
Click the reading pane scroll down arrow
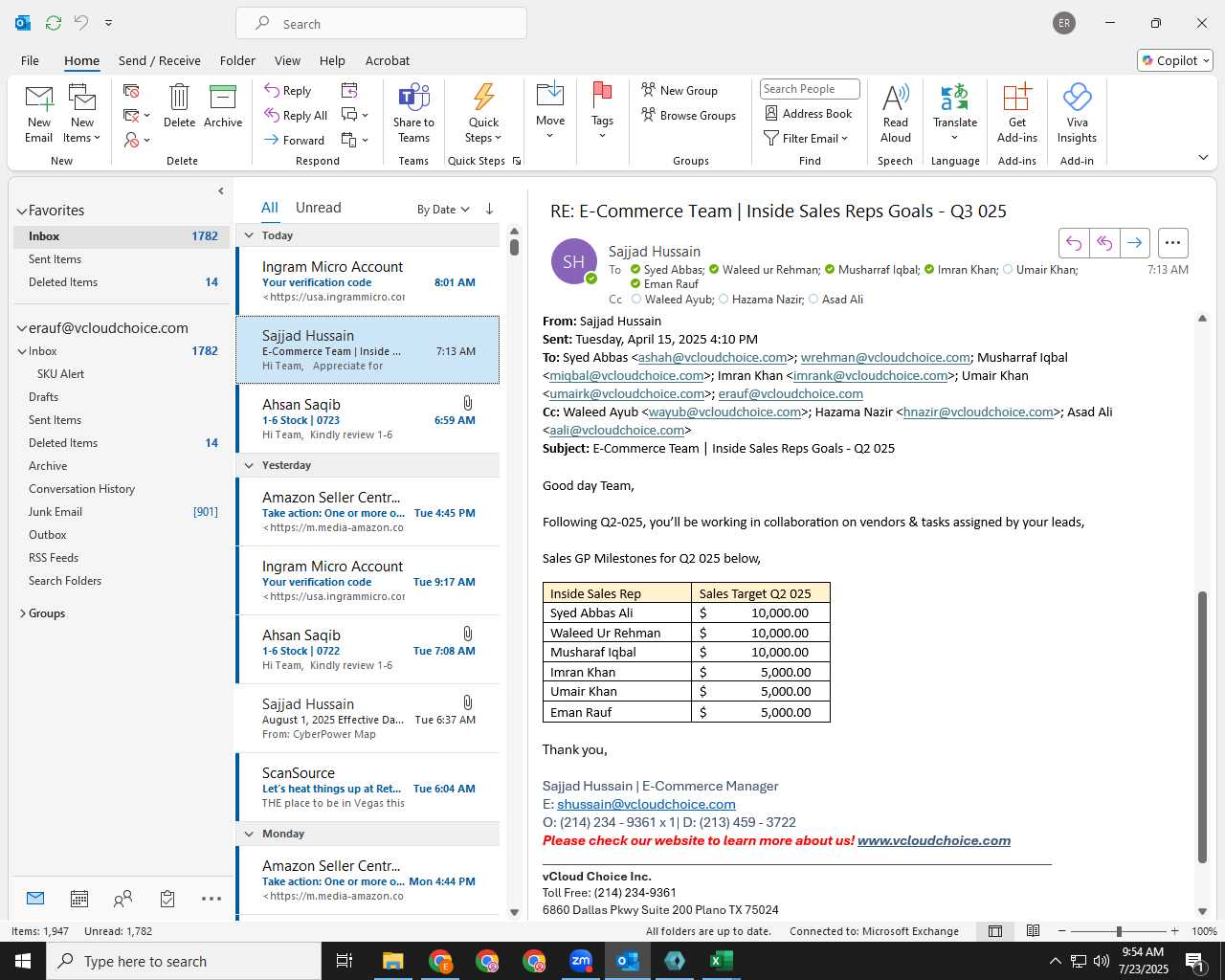pos(1202,911)
